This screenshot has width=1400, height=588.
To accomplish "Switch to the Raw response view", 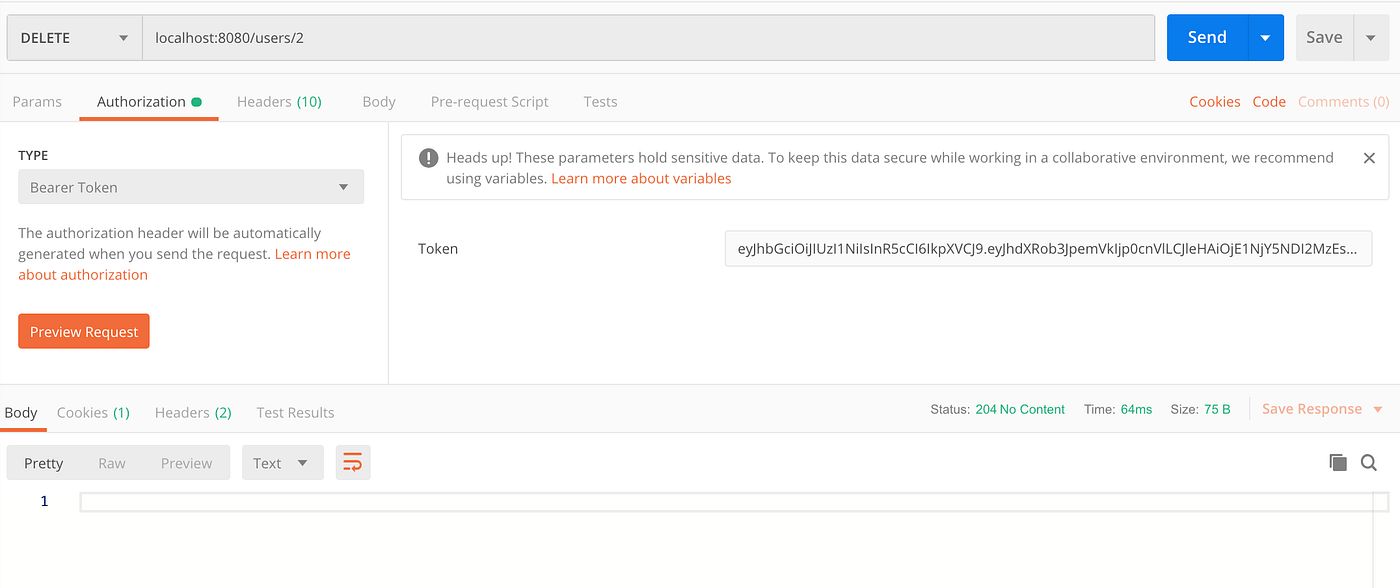I will point(111,462).
